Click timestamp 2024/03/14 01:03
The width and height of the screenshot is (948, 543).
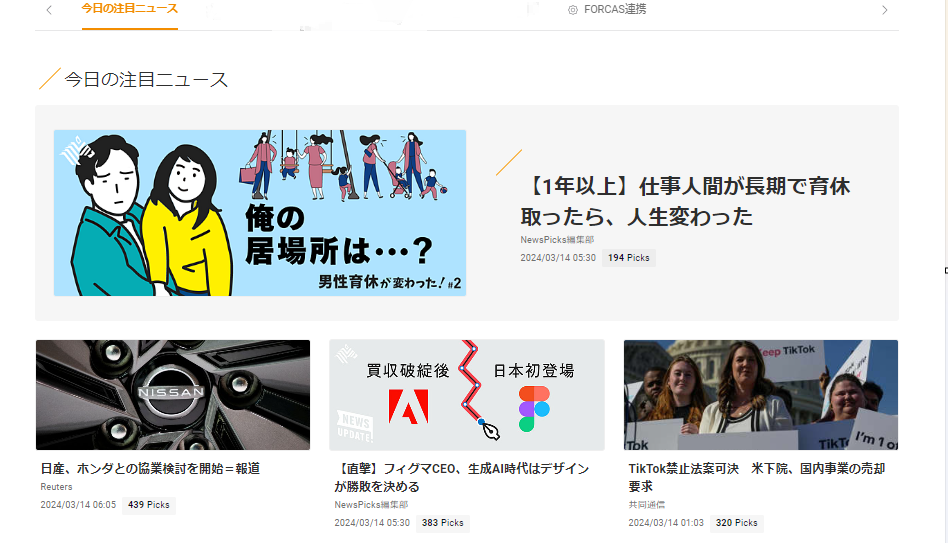pos(666,523)
